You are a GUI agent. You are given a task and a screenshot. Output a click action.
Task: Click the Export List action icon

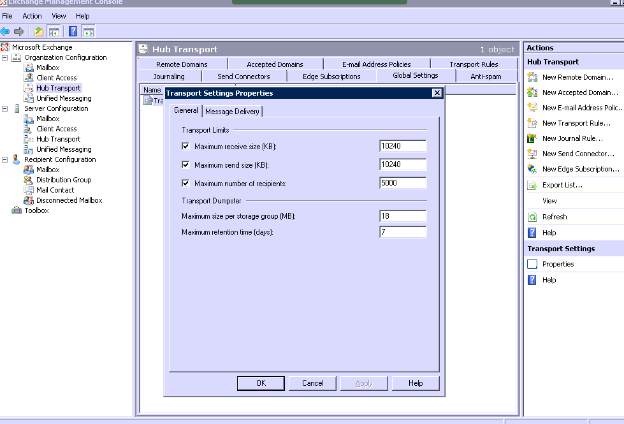pyautogui.click(x=532, y=185)
